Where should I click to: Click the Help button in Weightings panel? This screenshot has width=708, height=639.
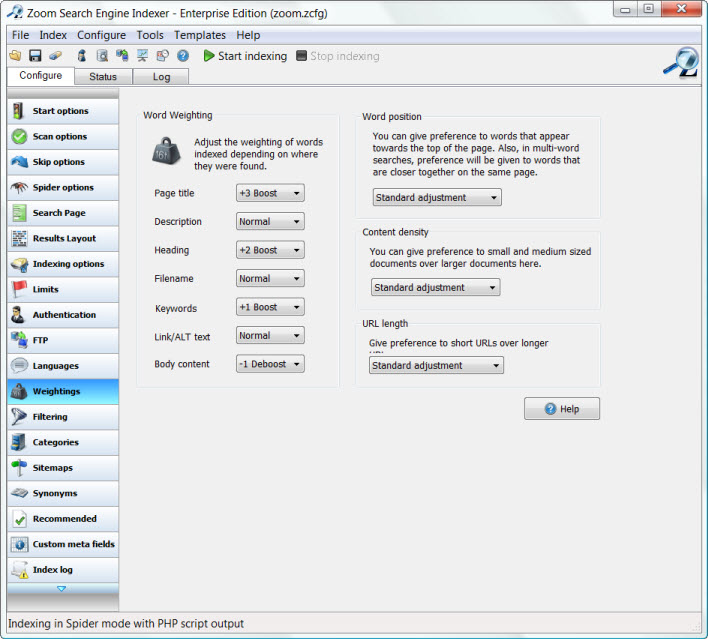point(562,409)
